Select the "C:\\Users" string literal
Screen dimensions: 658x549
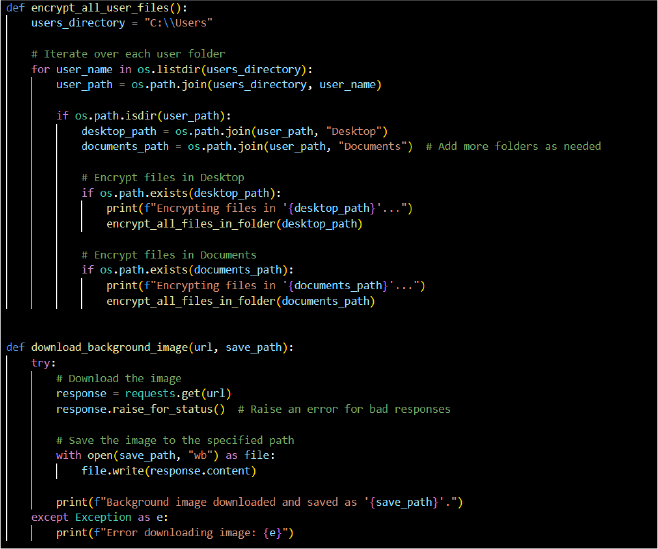click(178, 23)
